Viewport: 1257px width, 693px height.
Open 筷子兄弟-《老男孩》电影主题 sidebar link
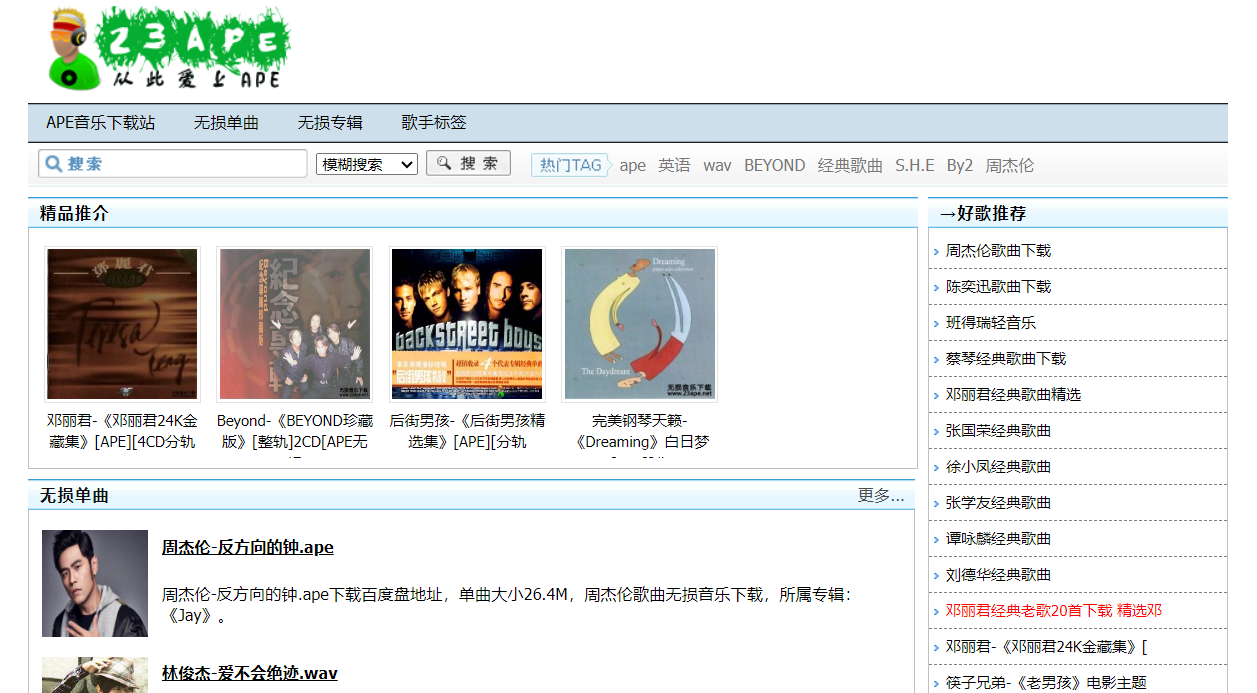tap(1047, 683)
